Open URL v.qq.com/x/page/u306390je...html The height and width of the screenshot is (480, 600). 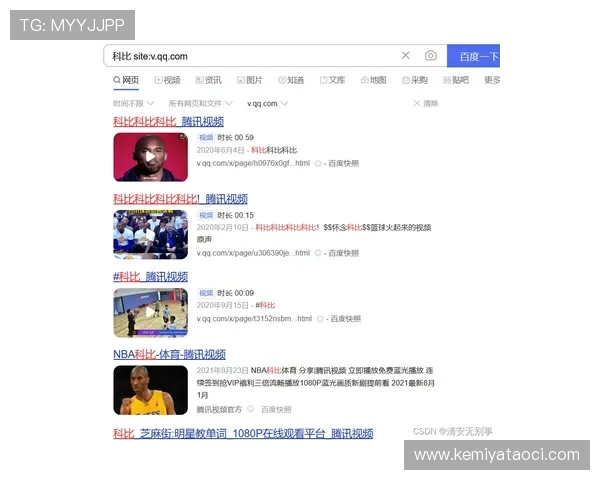click(253, 253)
